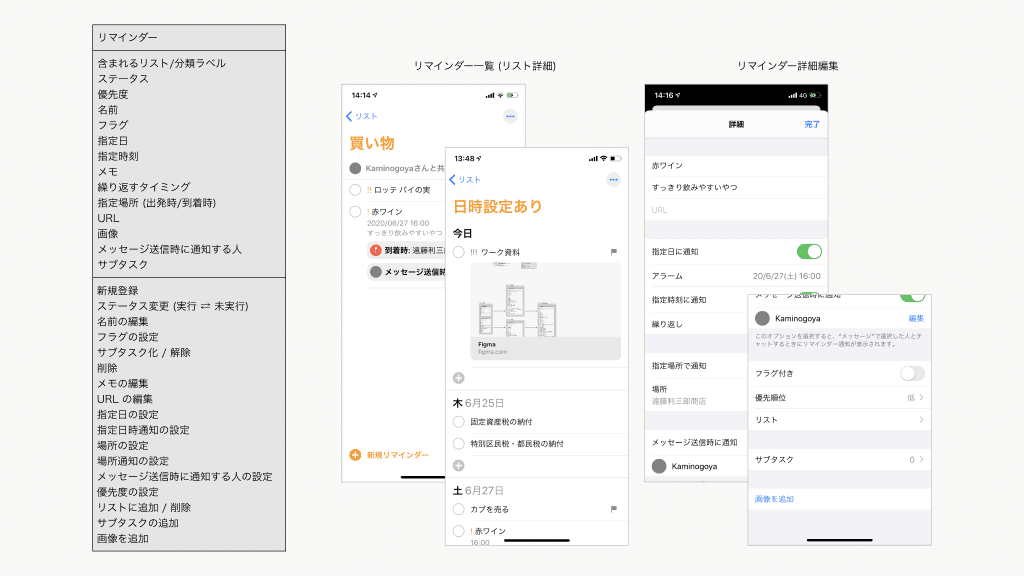This screenshot has width=1024, height=576.
Task: Tap the back chevron リスト in 日時設定あり screen
Action: pos(465,180)
